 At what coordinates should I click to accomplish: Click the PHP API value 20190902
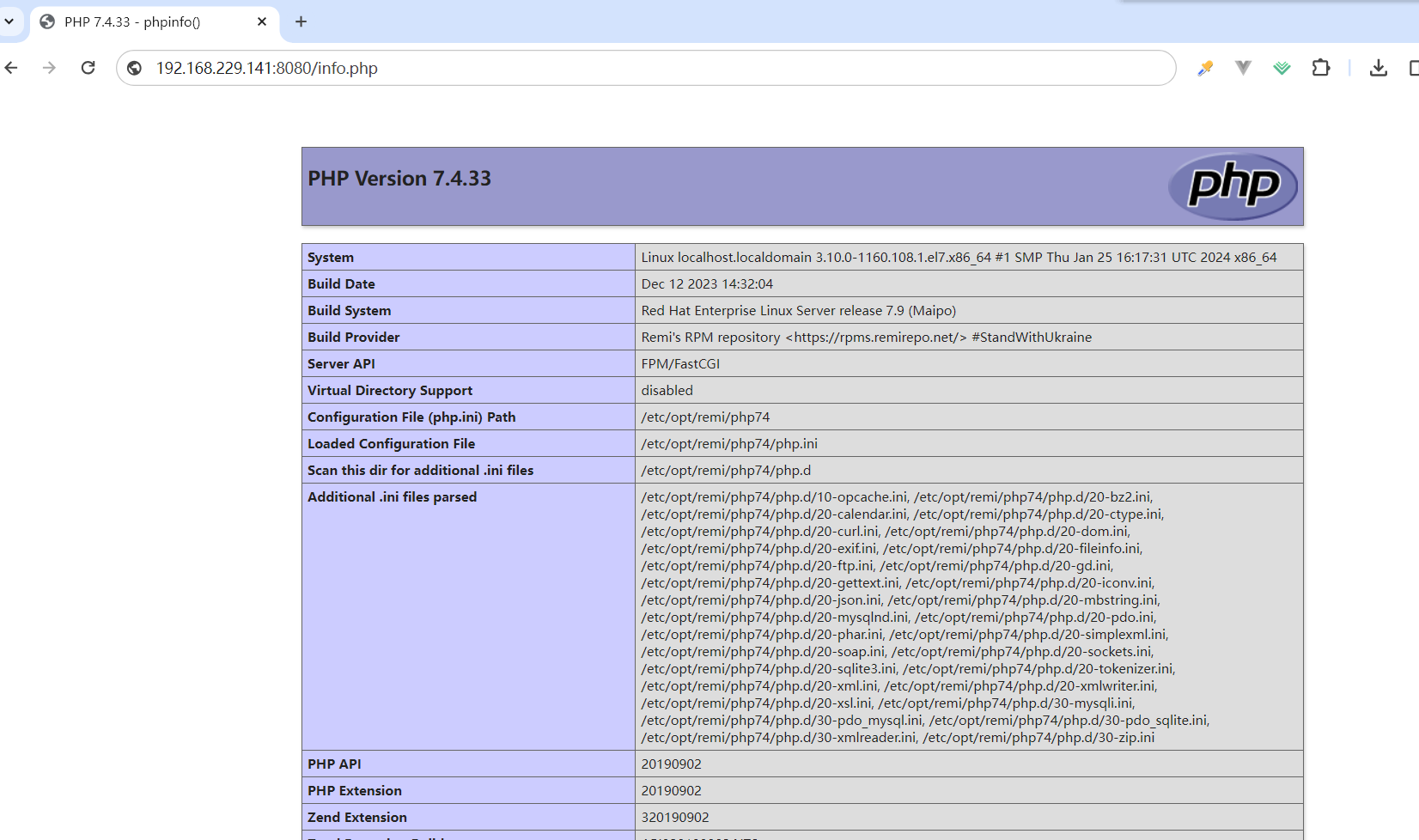click(x=671, y=764)
